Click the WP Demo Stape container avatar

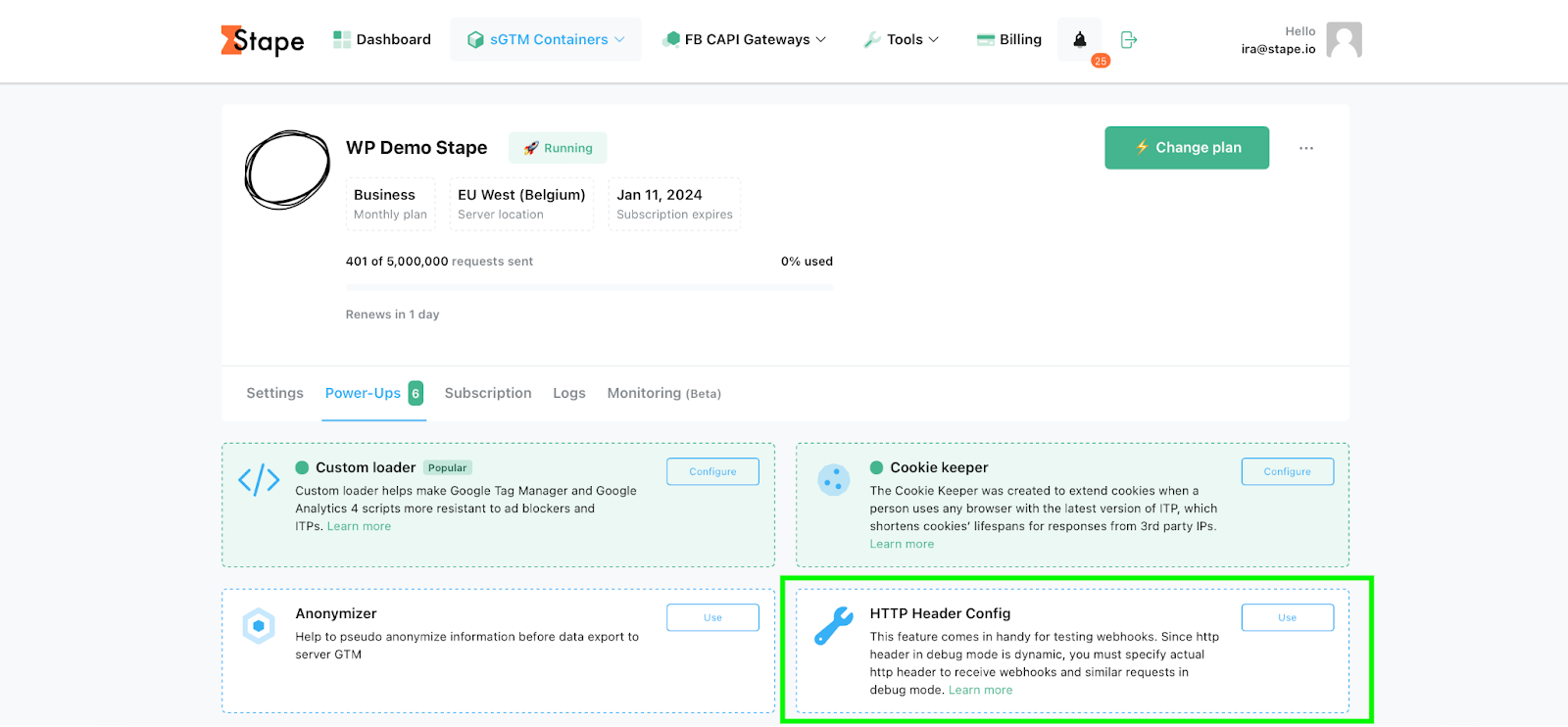(x=287, y=170)
